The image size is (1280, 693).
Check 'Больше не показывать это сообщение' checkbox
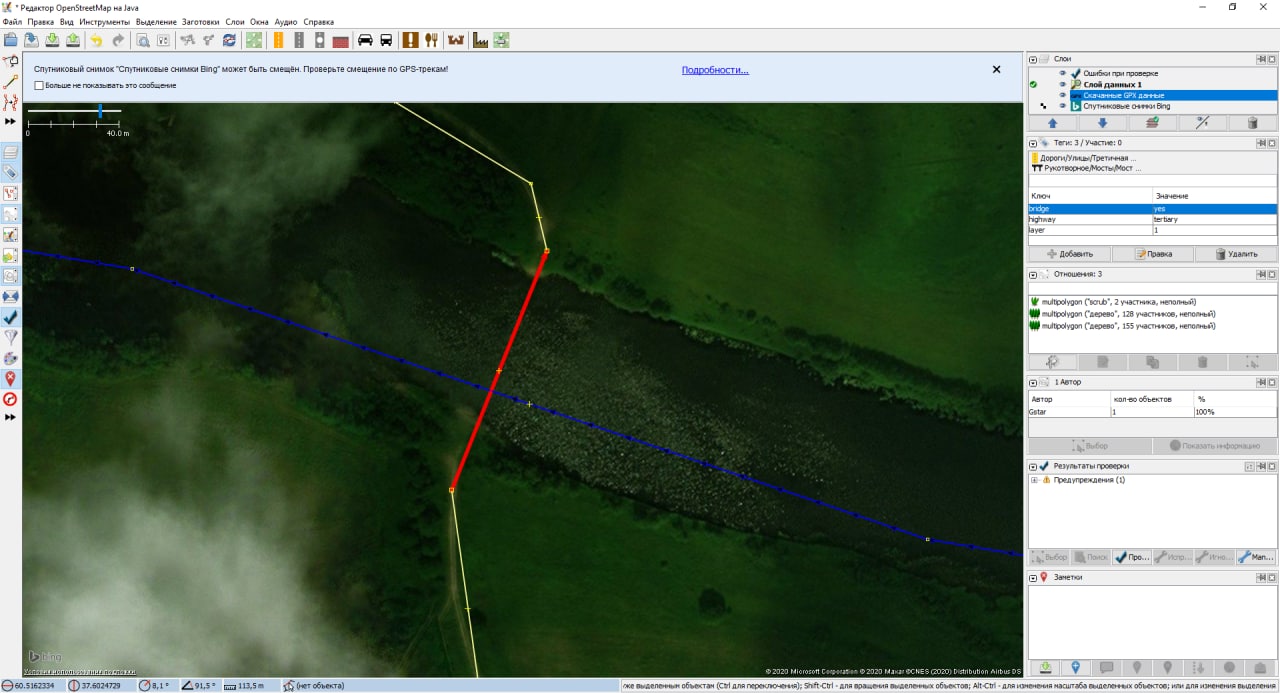tap(39, 85)
